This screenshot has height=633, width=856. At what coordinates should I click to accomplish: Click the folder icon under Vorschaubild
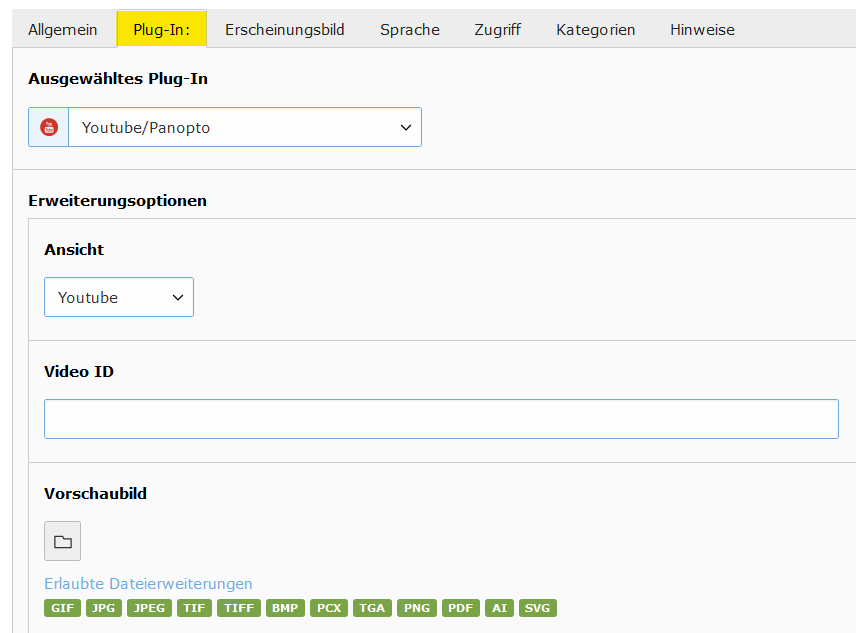click(62, 541)
